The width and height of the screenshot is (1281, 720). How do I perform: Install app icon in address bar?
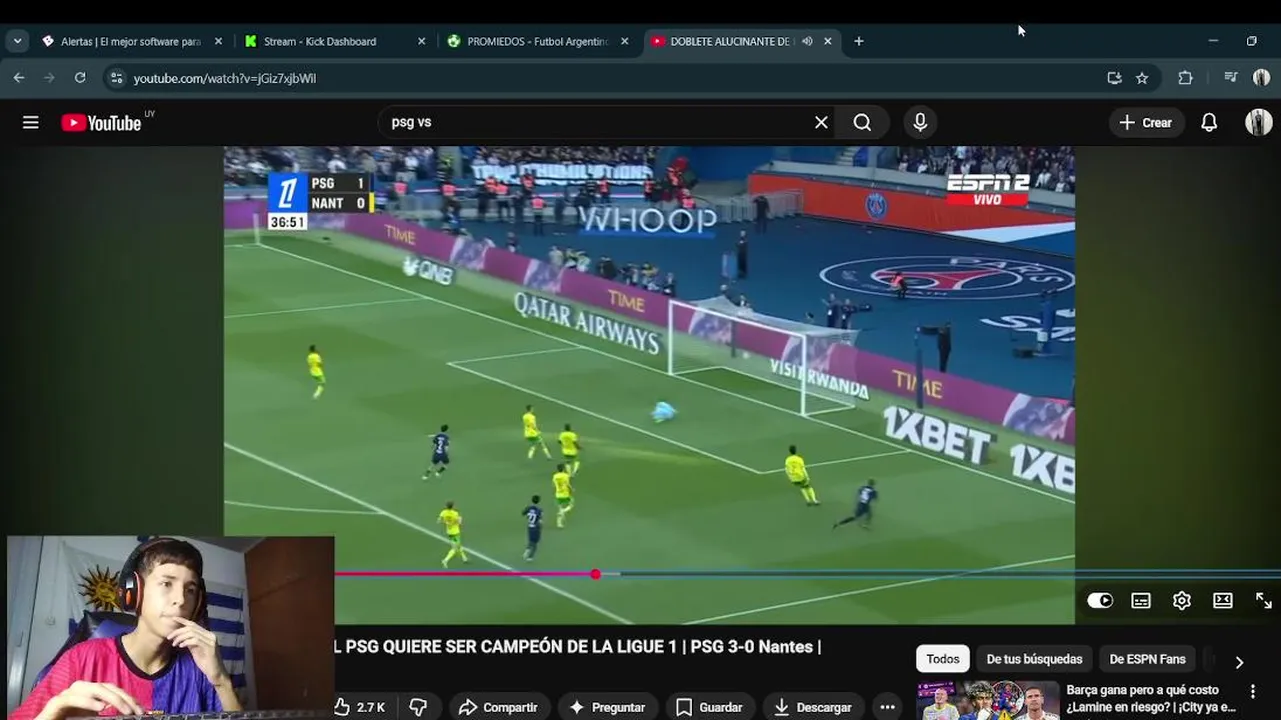pos(1114,78)
